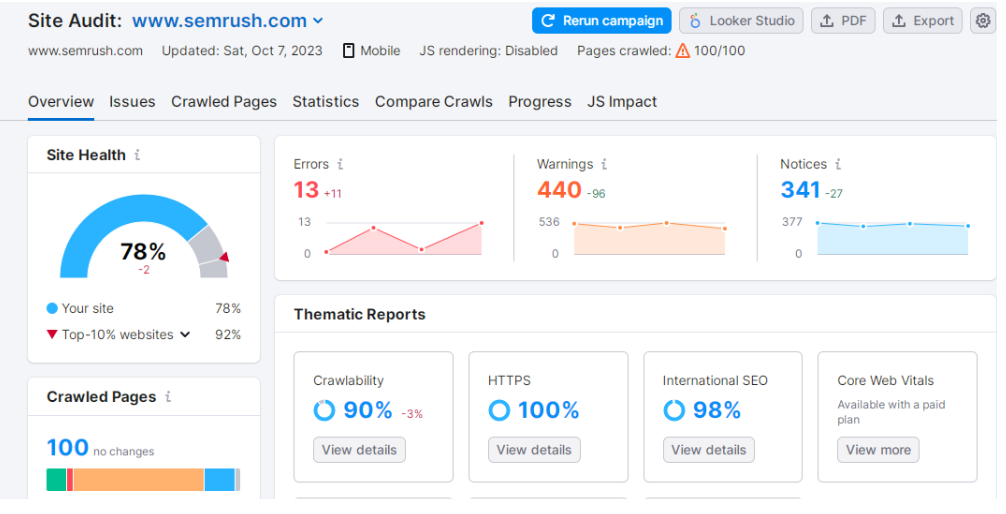View details for Crawlability report

(359, 450)
